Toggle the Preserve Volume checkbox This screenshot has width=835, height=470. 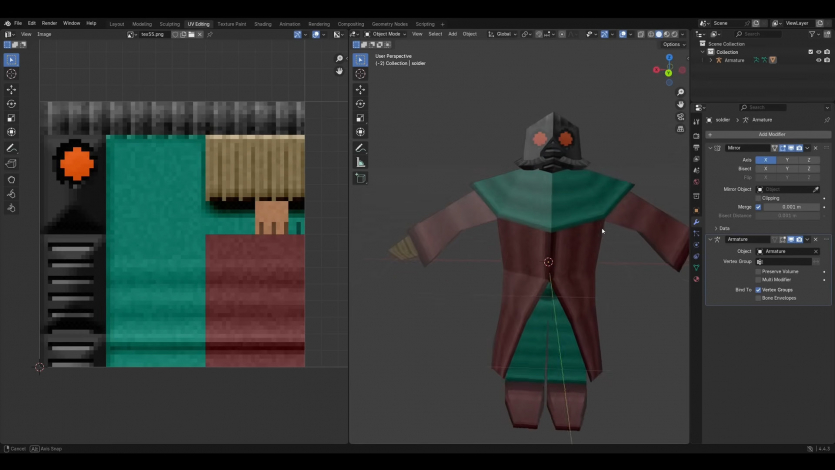click(x=758, y=271)
